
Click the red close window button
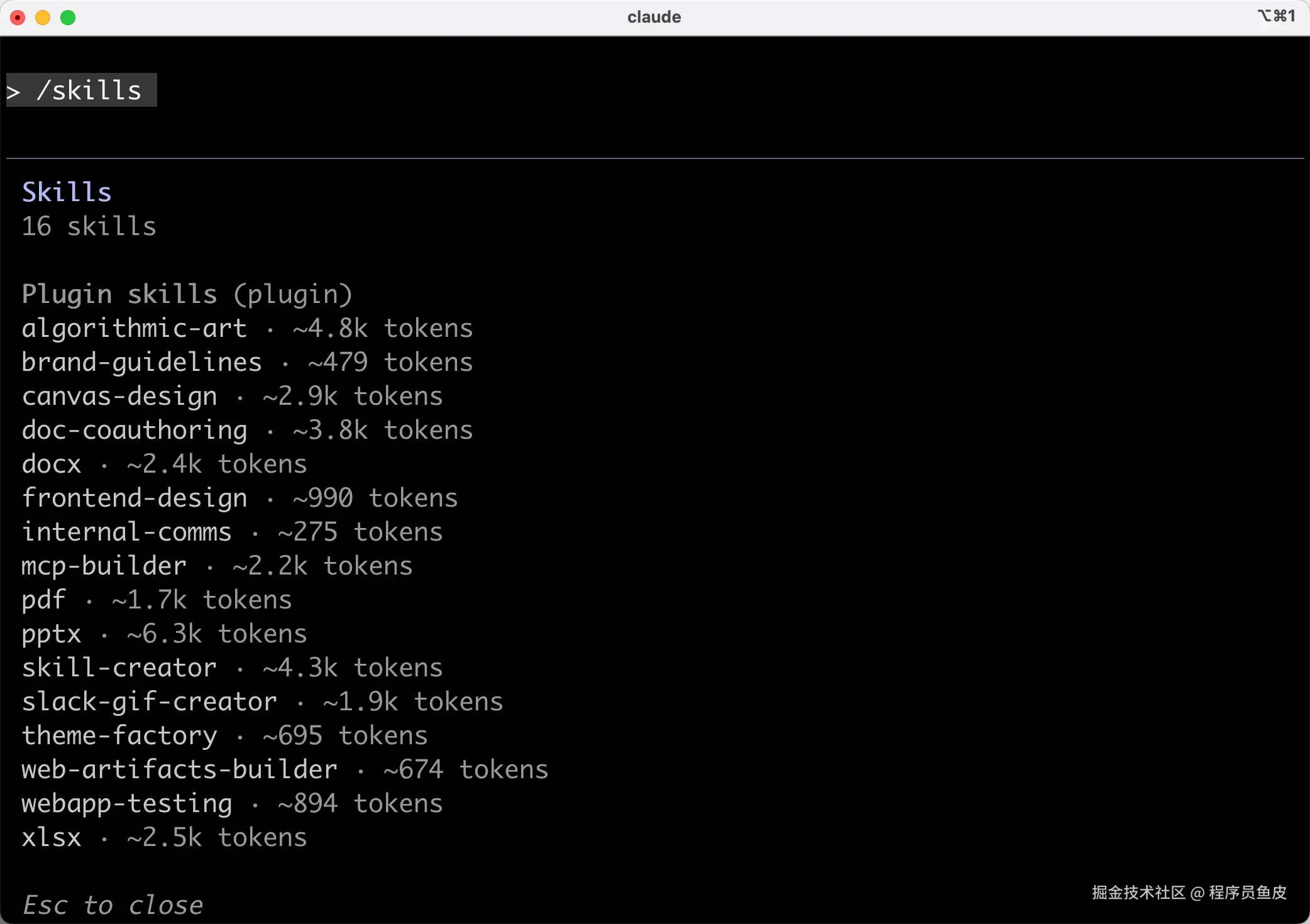18,18
